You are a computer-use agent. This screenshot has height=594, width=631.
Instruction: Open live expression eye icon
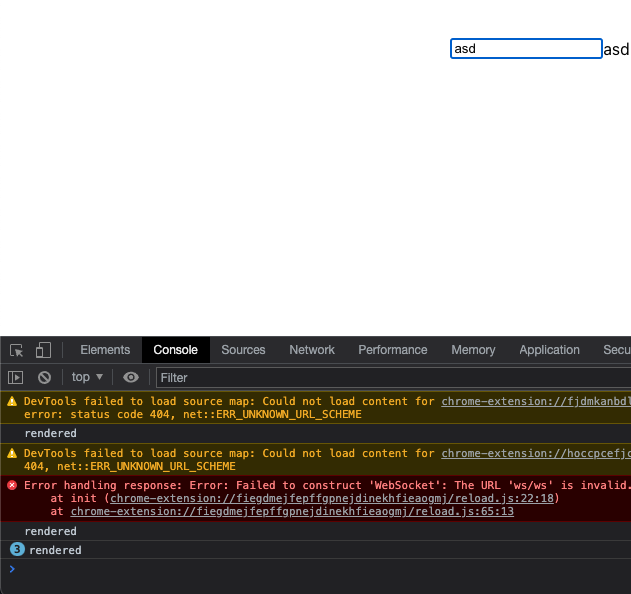(x=131, y=377)
